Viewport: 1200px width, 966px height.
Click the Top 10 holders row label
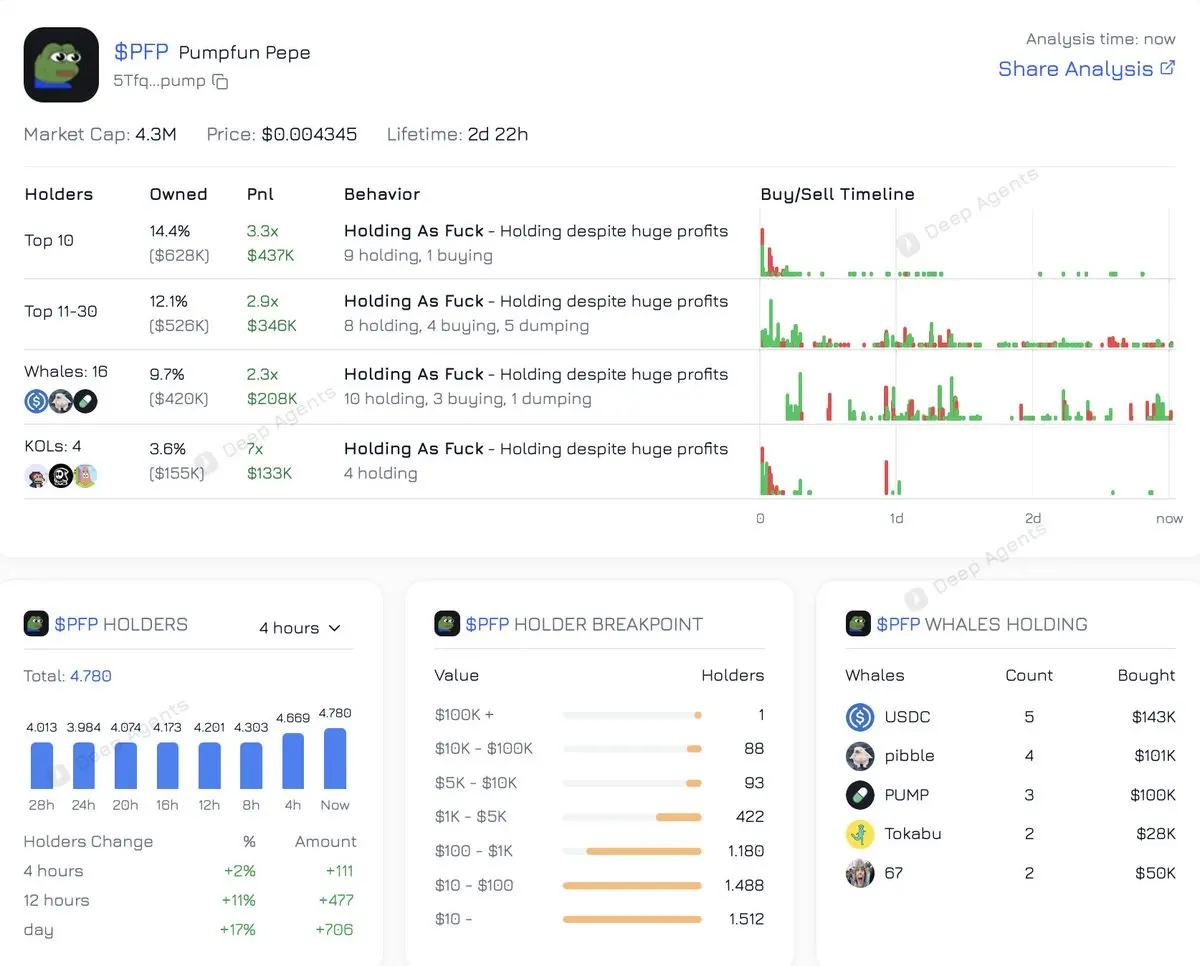coord(49,240)
